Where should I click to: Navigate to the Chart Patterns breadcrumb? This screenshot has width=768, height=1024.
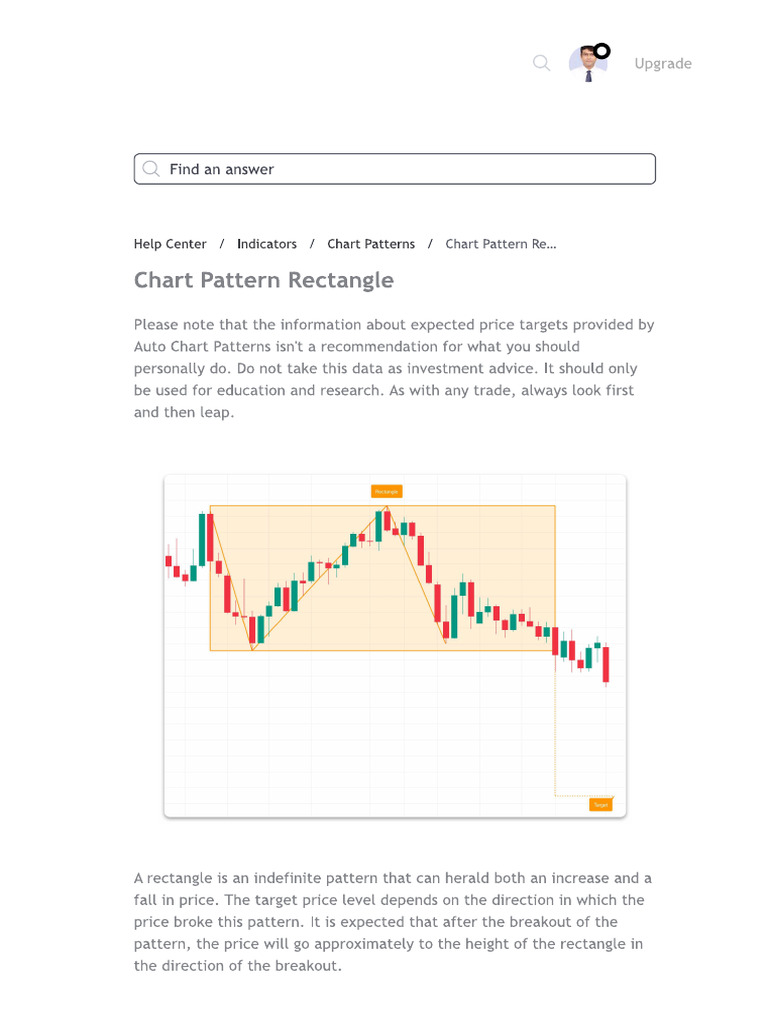371,244
